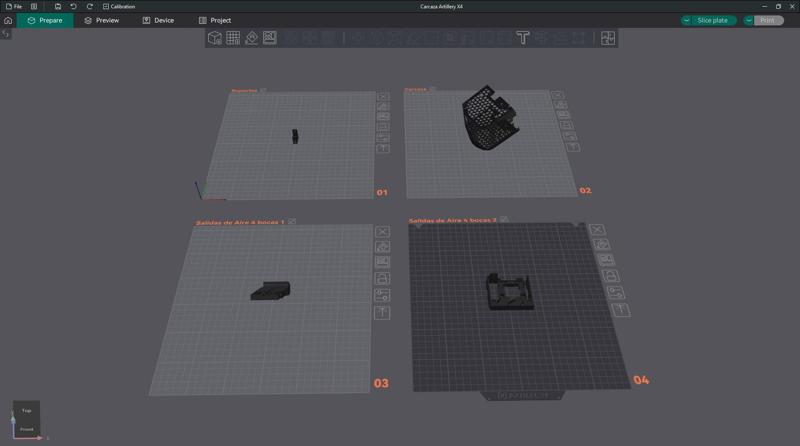
Task: Remove plate 01 with its X icon
Action: click(383, 96)
